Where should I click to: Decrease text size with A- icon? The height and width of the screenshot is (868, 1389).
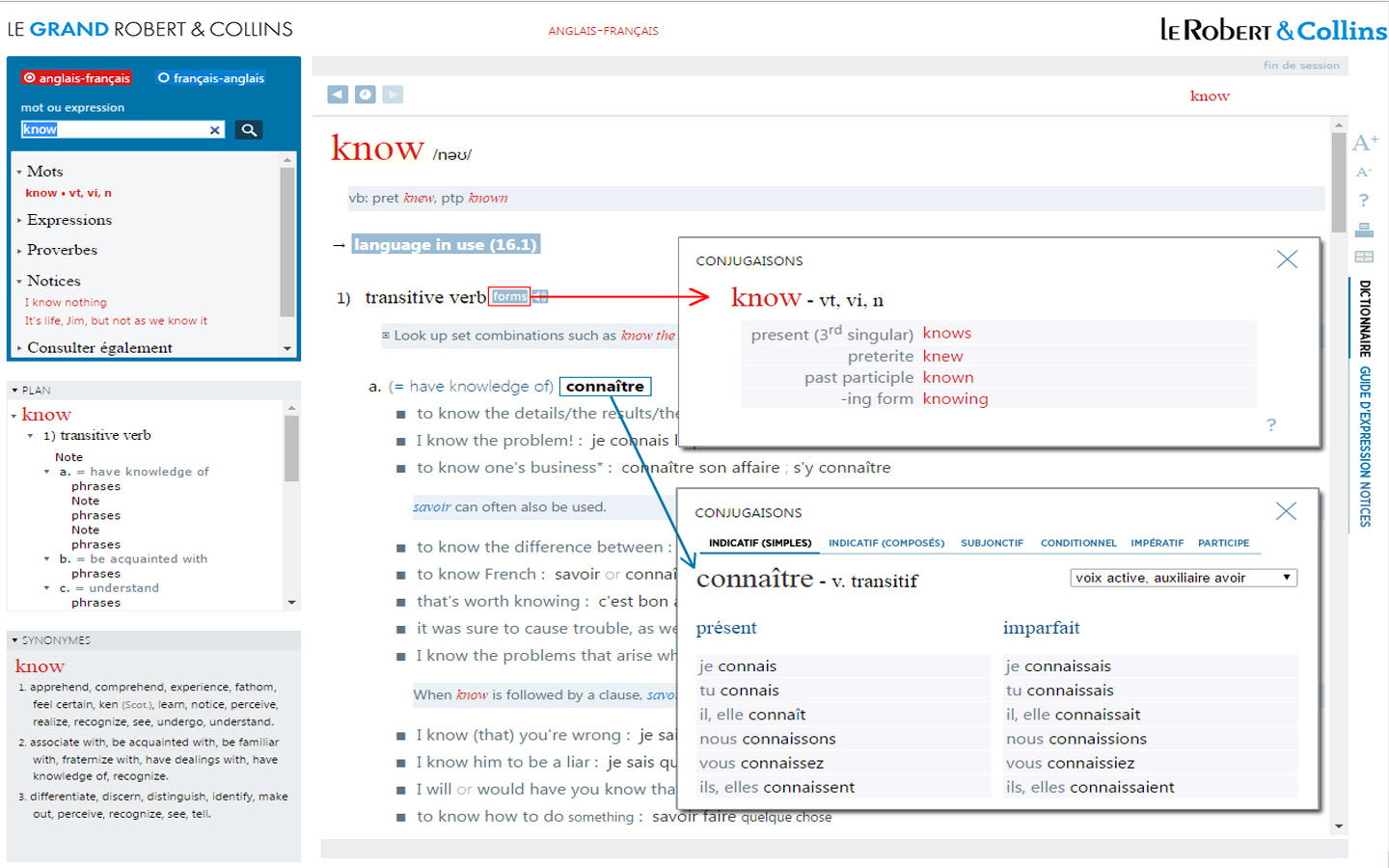point(1364,173)
